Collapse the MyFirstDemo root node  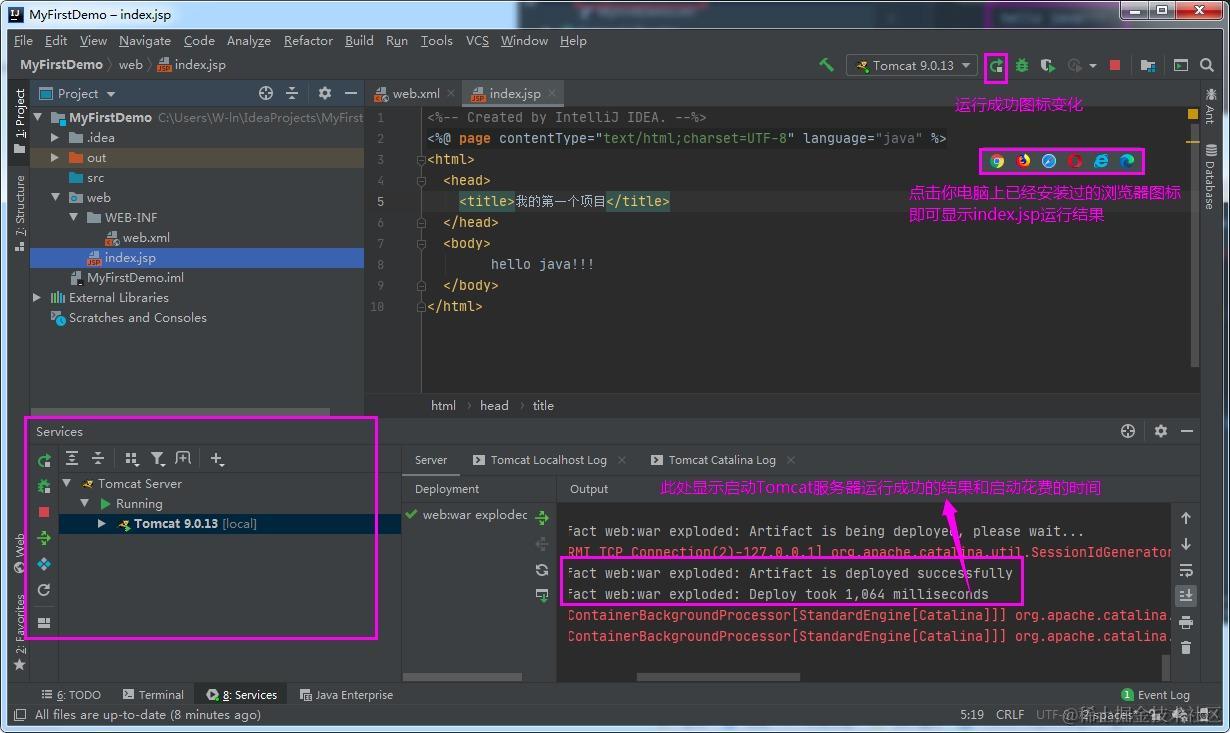pos(38,117)
